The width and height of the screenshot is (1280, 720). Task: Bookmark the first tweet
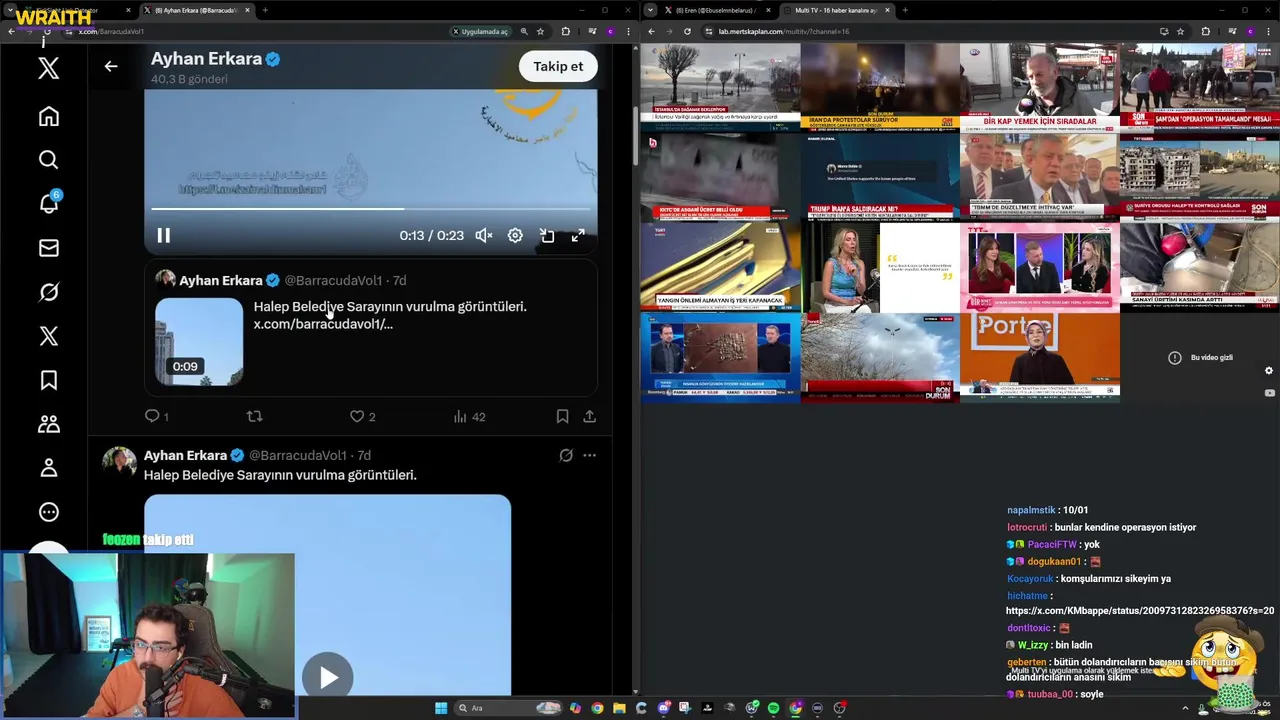pos(562,416)
